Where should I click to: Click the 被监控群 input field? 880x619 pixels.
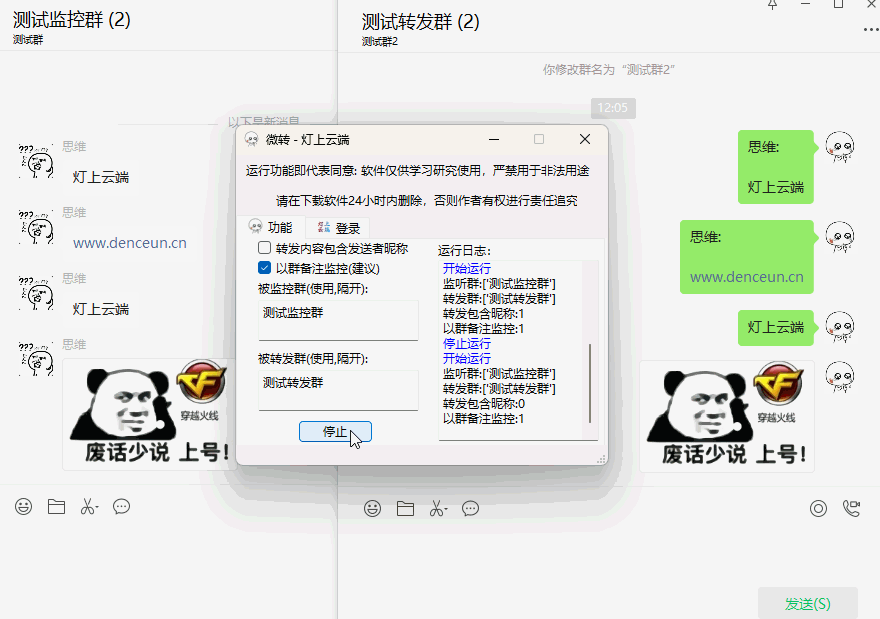pos(338,320)
